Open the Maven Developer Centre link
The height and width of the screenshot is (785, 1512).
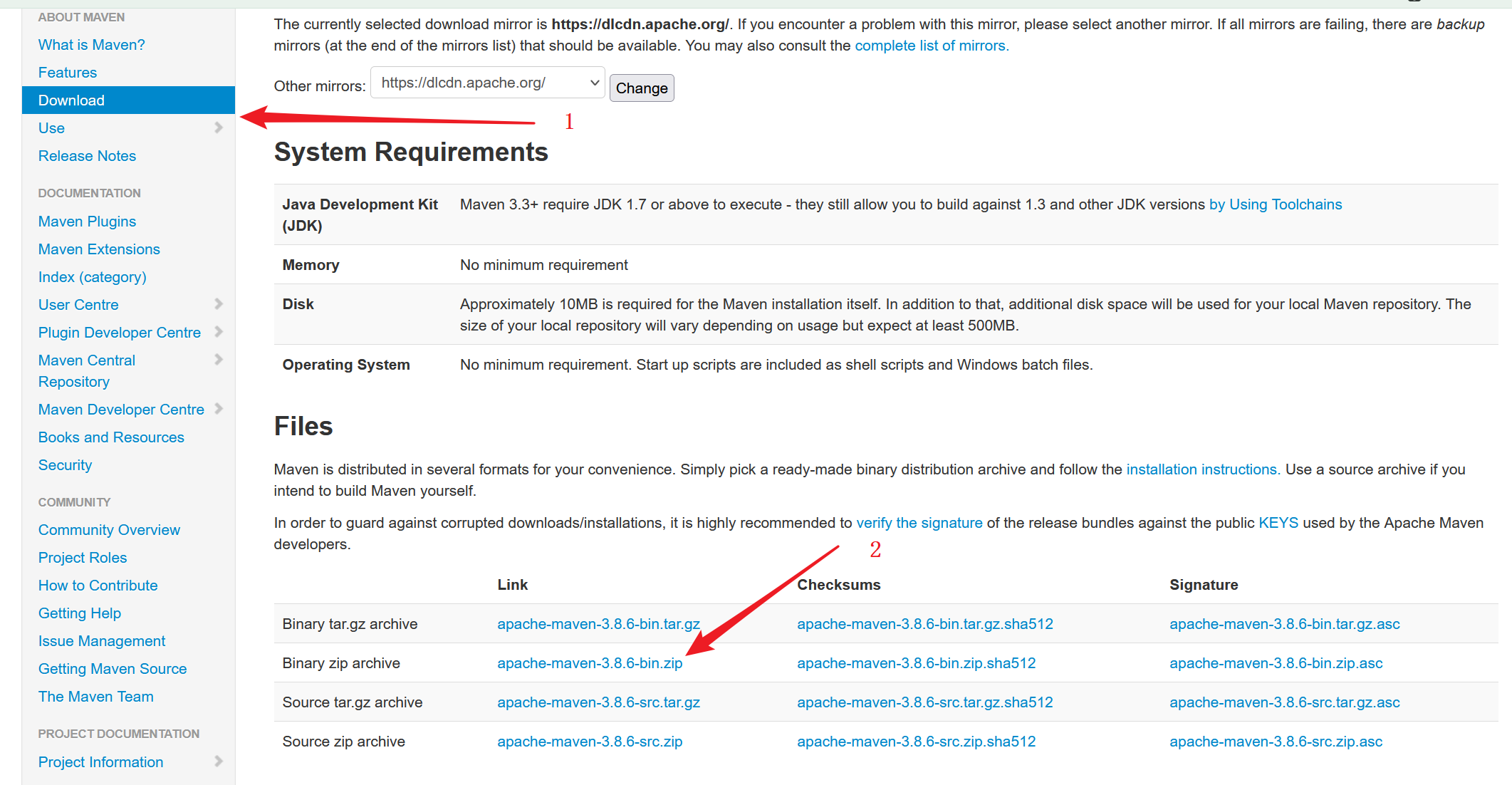(121, 410)
